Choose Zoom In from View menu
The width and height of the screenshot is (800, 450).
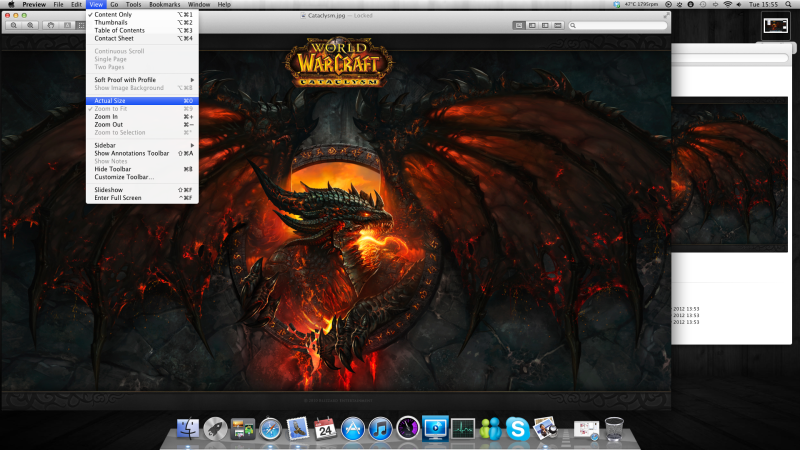pyautogui.click(x=142, y=117)
